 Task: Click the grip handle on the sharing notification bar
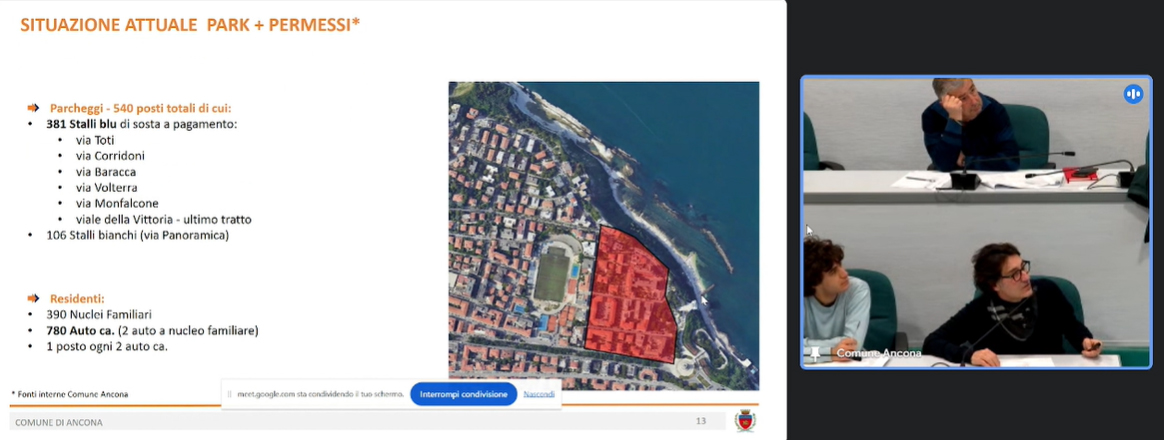click(x=230, y=394)
